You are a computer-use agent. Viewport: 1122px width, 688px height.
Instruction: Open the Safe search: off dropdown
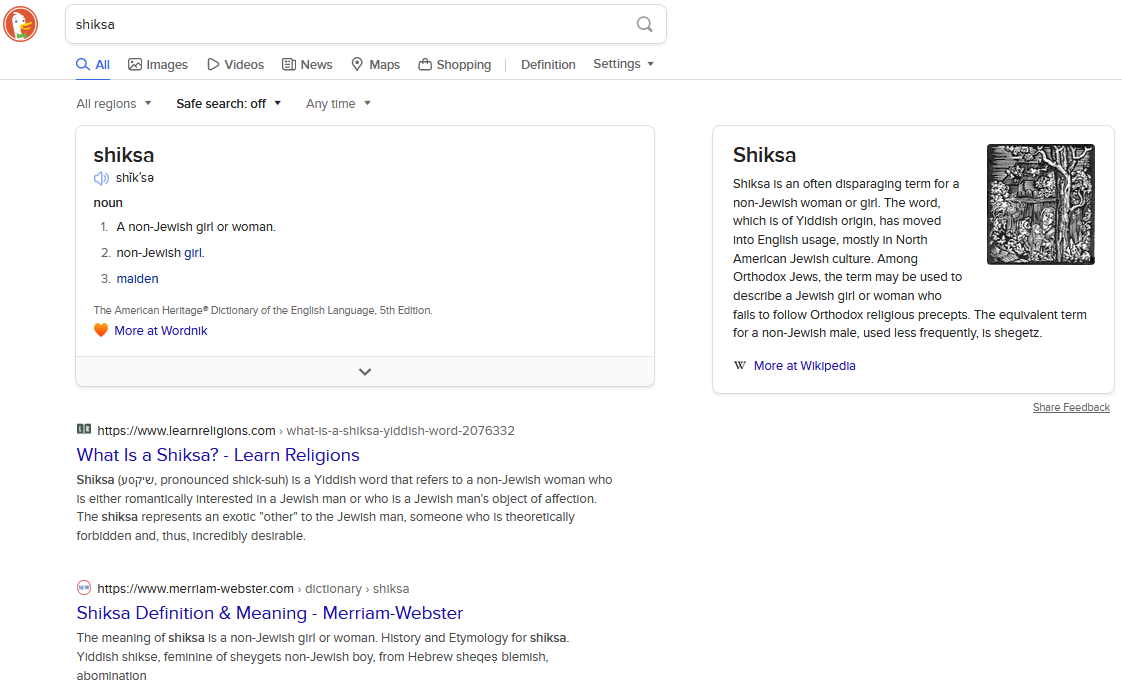coord(228,104)
